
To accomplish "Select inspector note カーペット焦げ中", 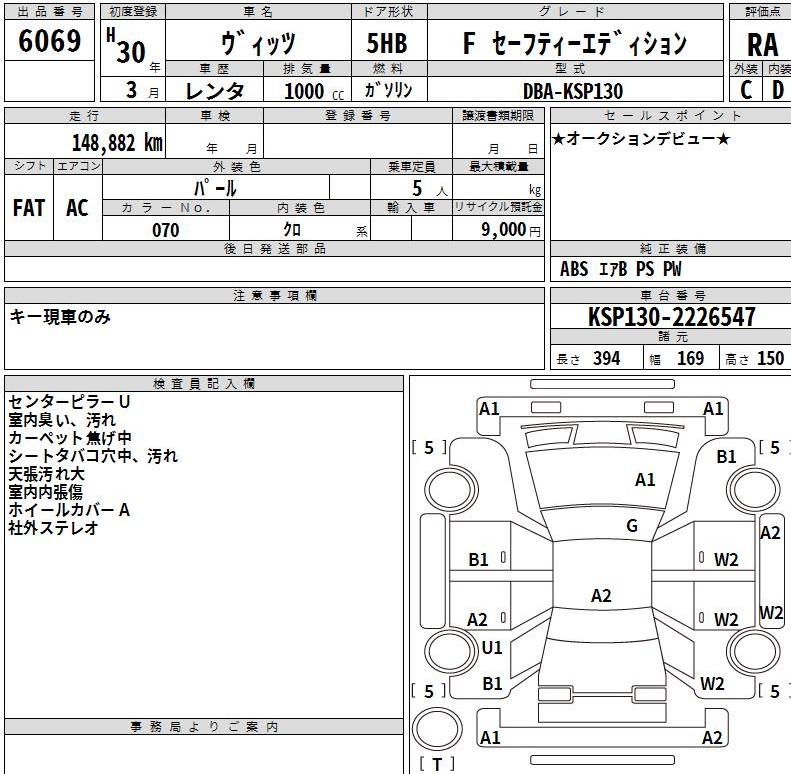I will pyautogui.click(x=70, y=438).
